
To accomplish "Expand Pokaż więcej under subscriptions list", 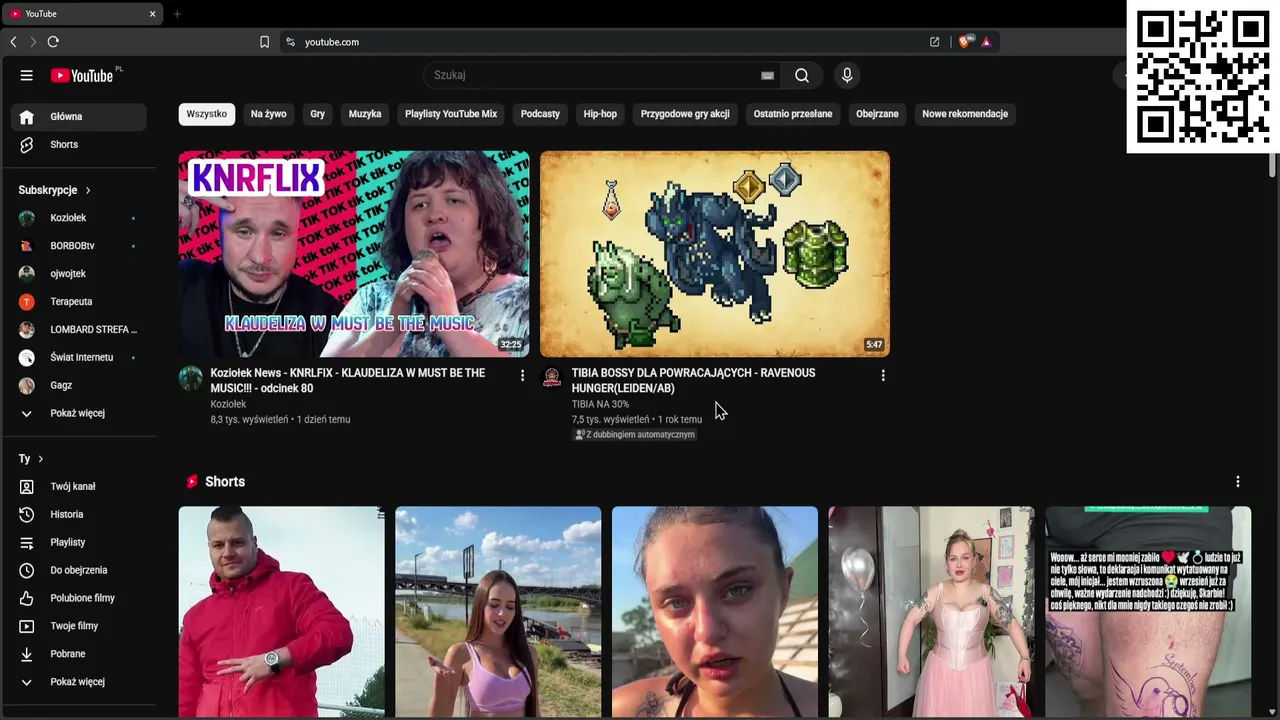I will point(79,414).
